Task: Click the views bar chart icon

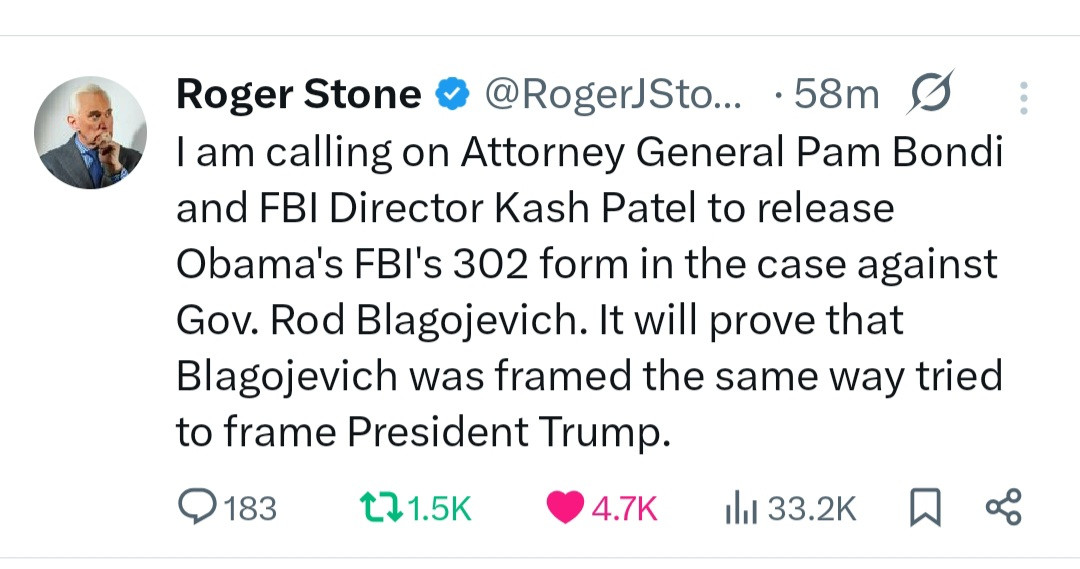Action: [x=737, y=508]
